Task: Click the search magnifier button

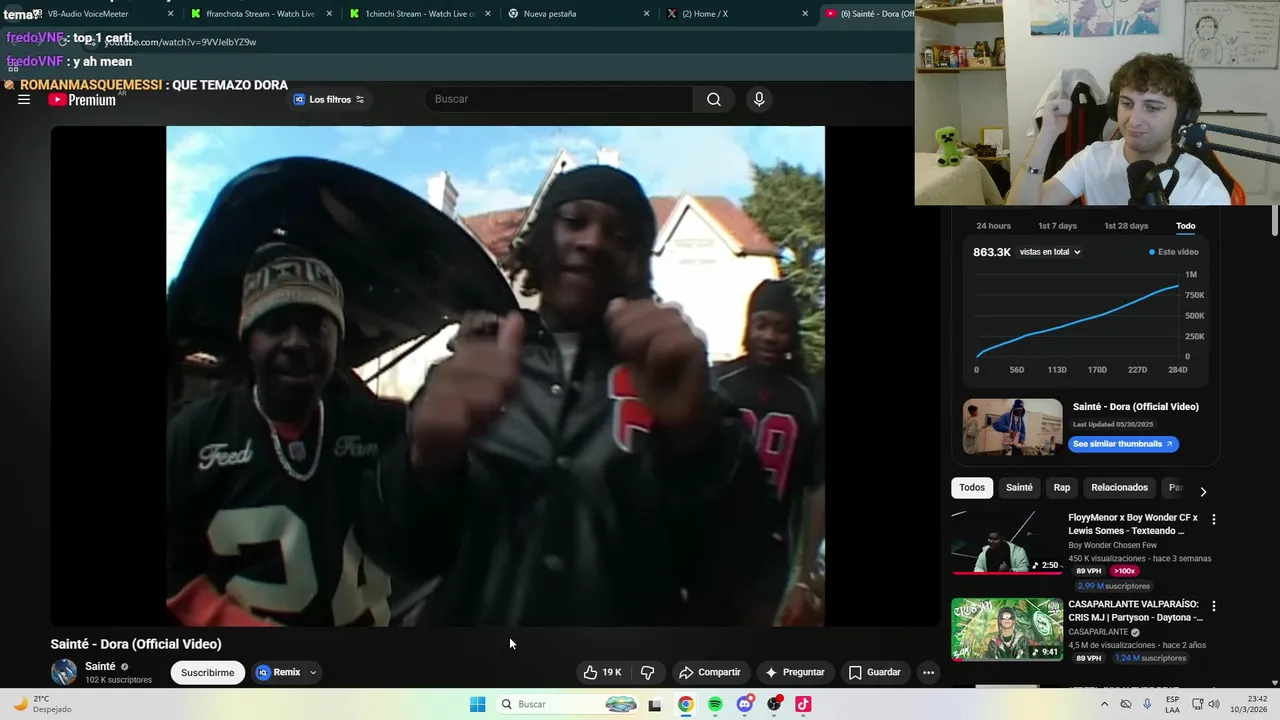Action: pyautogui.click(x=714, y=99)
